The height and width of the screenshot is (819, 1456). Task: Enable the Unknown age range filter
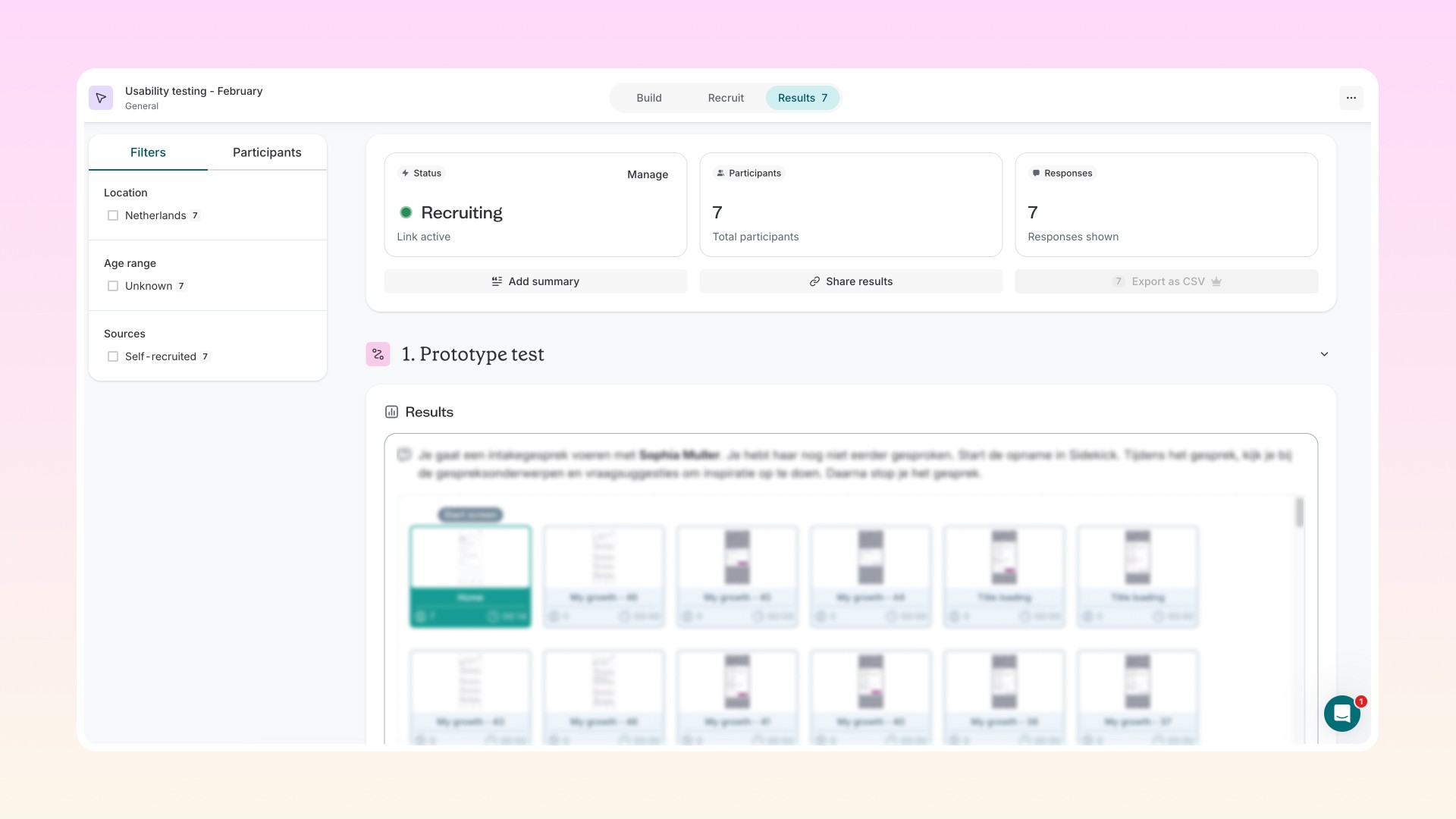tap(113, 286)
